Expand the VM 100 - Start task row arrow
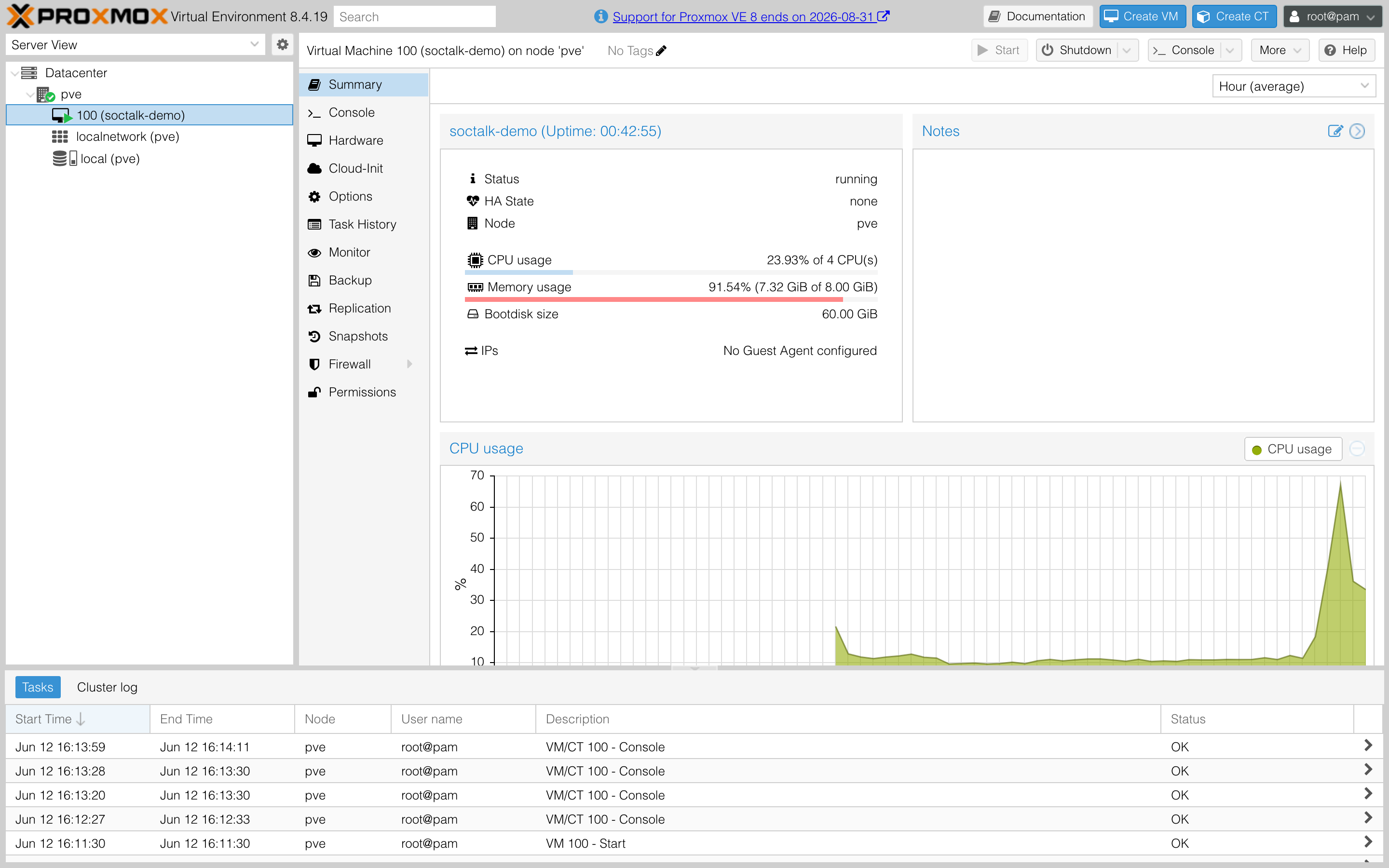Screen dimensions: 1389x868 [x=1368, y=842]
